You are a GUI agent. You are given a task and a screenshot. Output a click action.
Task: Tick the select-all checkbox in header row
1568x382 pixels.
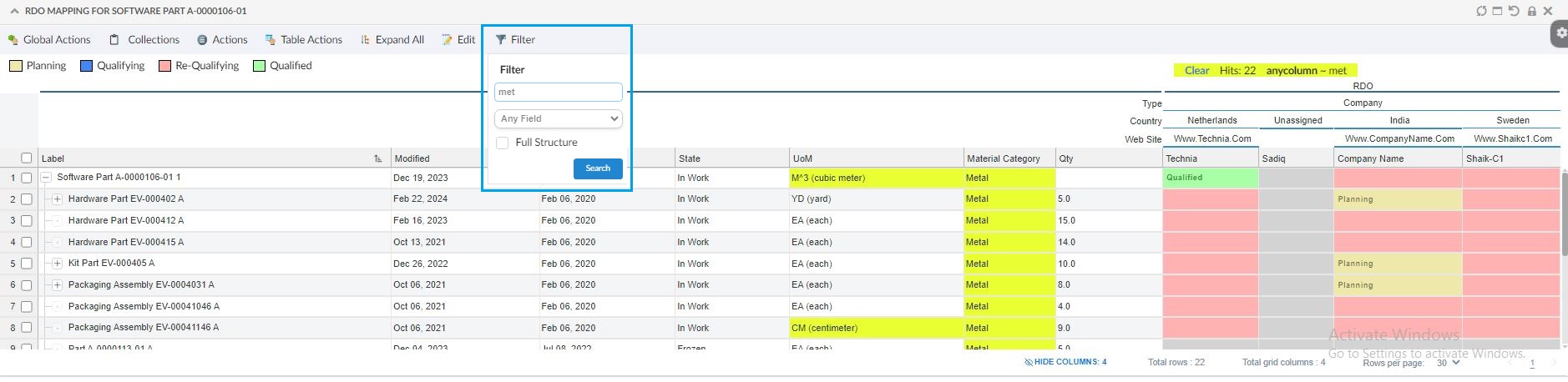(x=27, y=158)
